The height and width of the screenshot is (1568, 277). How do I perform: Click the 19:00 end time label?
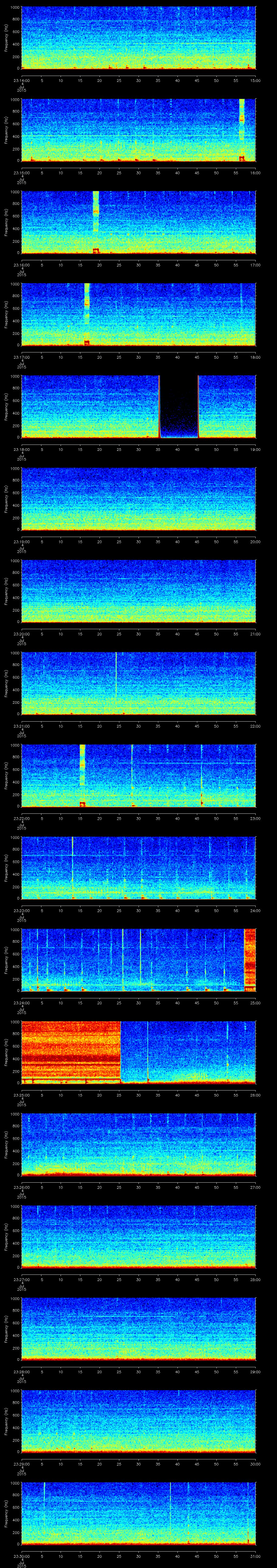click(x=255, y=449)
